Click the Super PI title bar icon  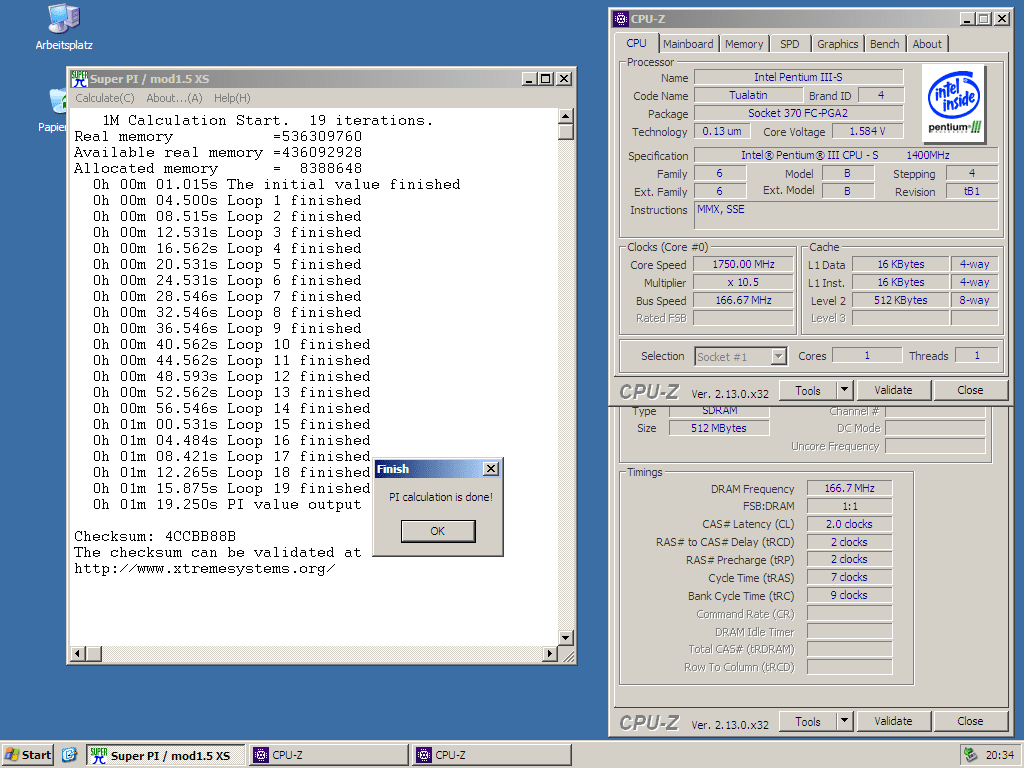79,79
